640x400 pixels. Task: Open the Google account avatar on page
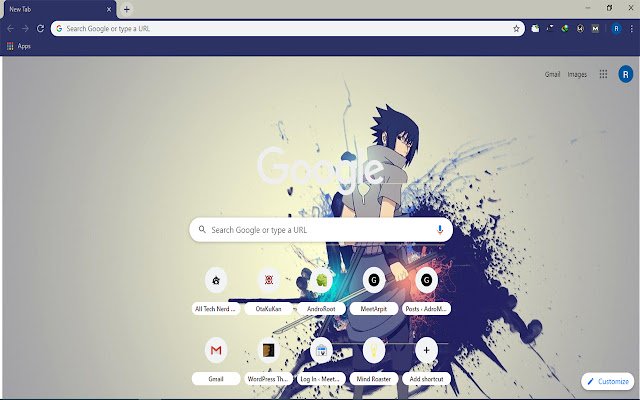pos(625,74)
